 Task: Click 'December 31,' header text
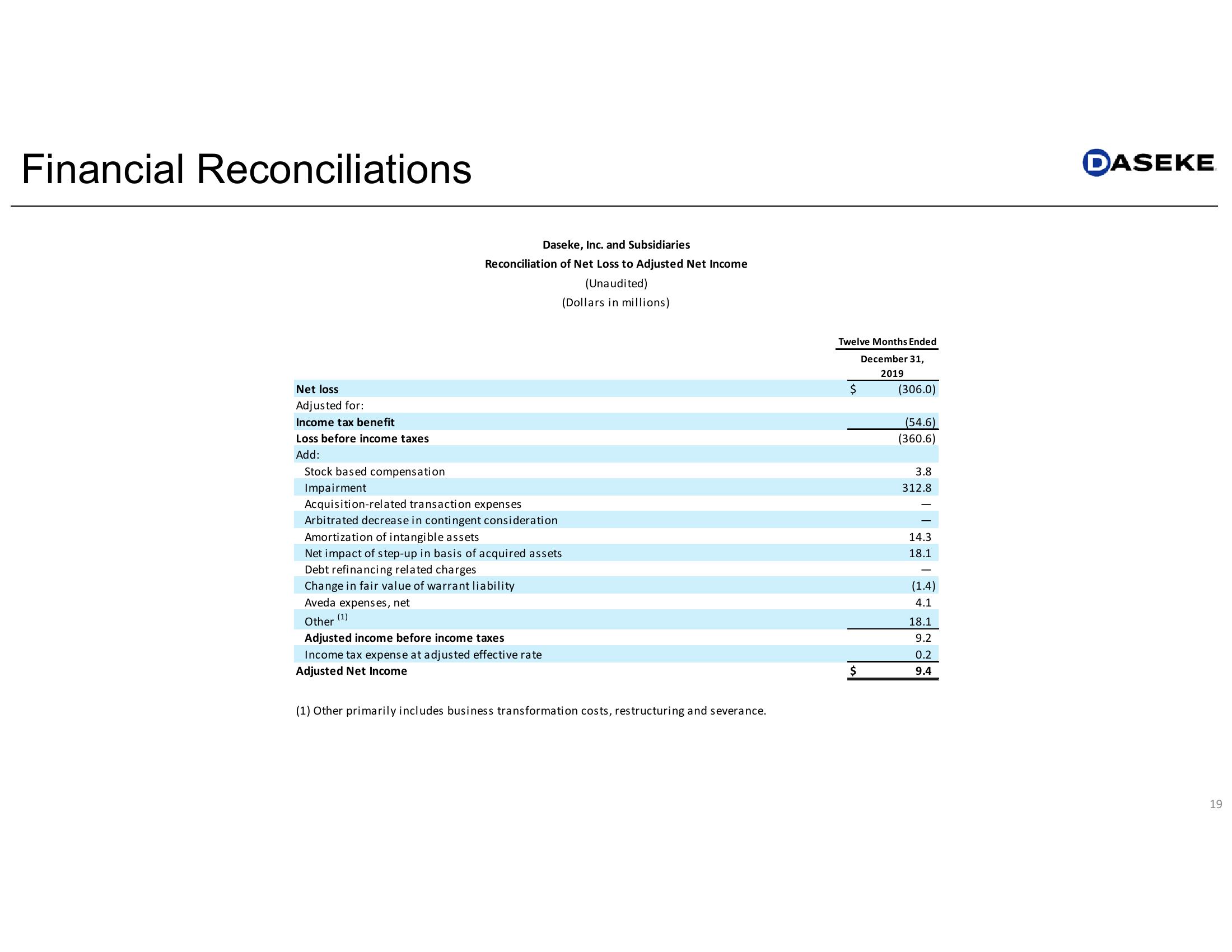click(893, 360)
